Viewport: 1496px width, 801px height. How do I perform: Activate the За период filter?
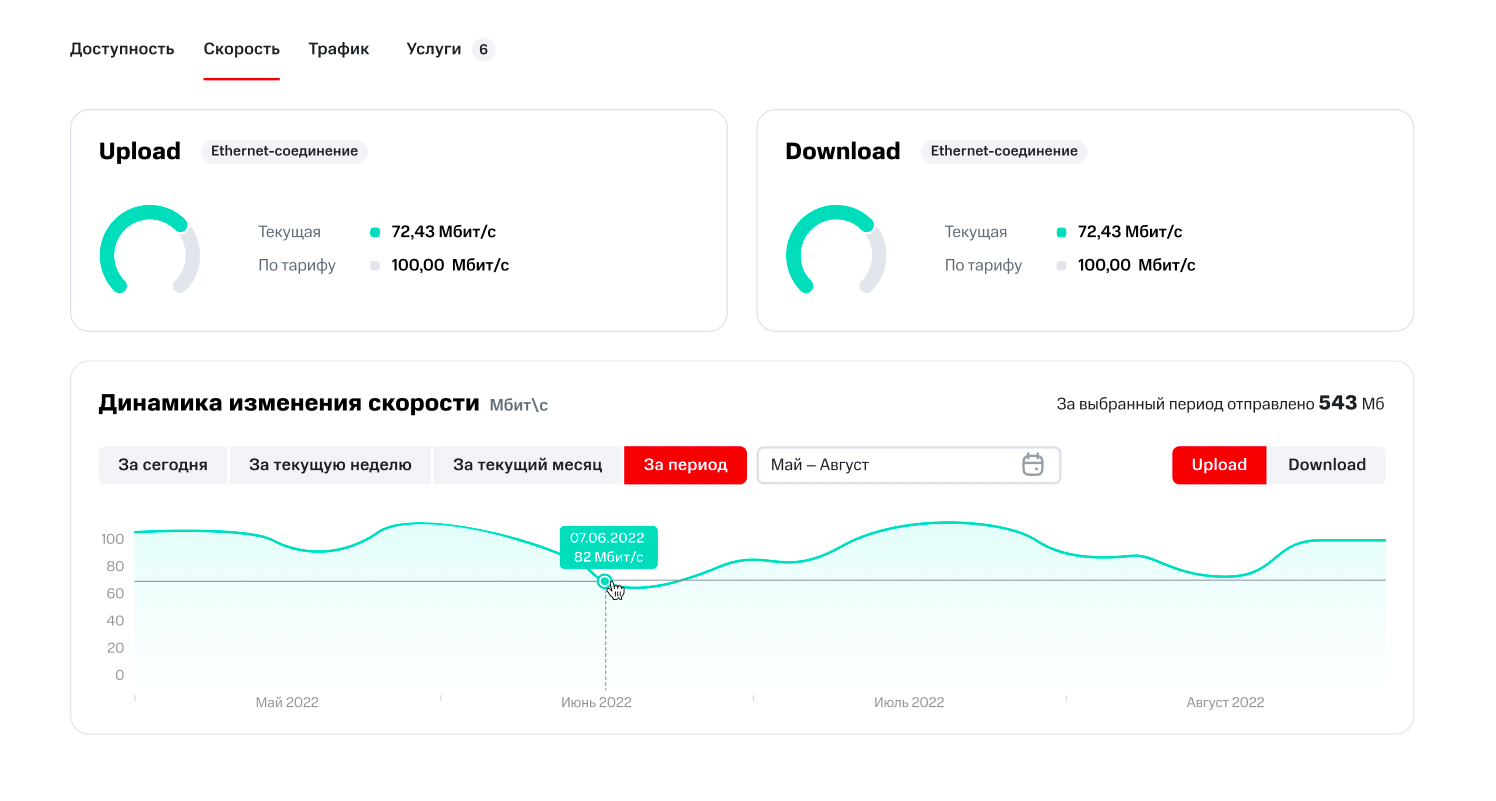(x=685, y=465)
